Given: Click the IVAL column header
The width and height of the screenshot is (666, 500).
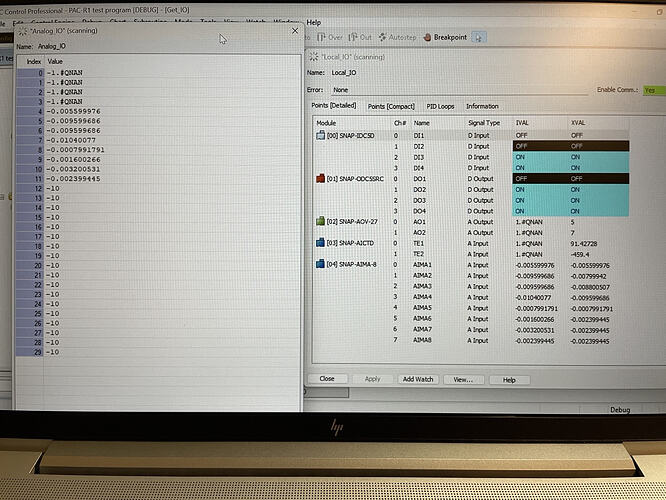Looking at the screenshot, I should 522,123.
